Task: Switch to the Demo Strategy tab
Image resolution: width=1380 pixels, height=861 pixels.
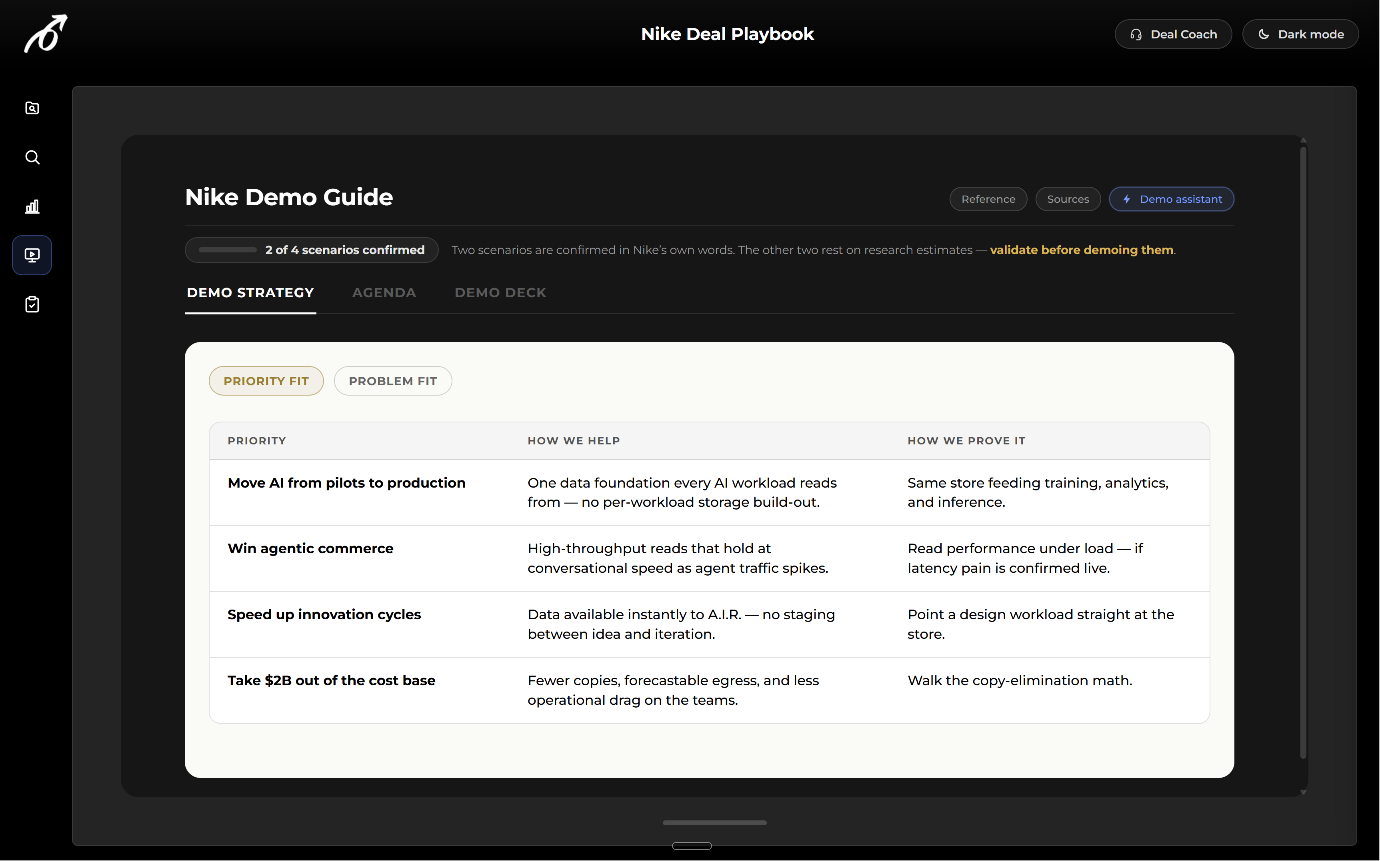Action: tap(251, 293)
